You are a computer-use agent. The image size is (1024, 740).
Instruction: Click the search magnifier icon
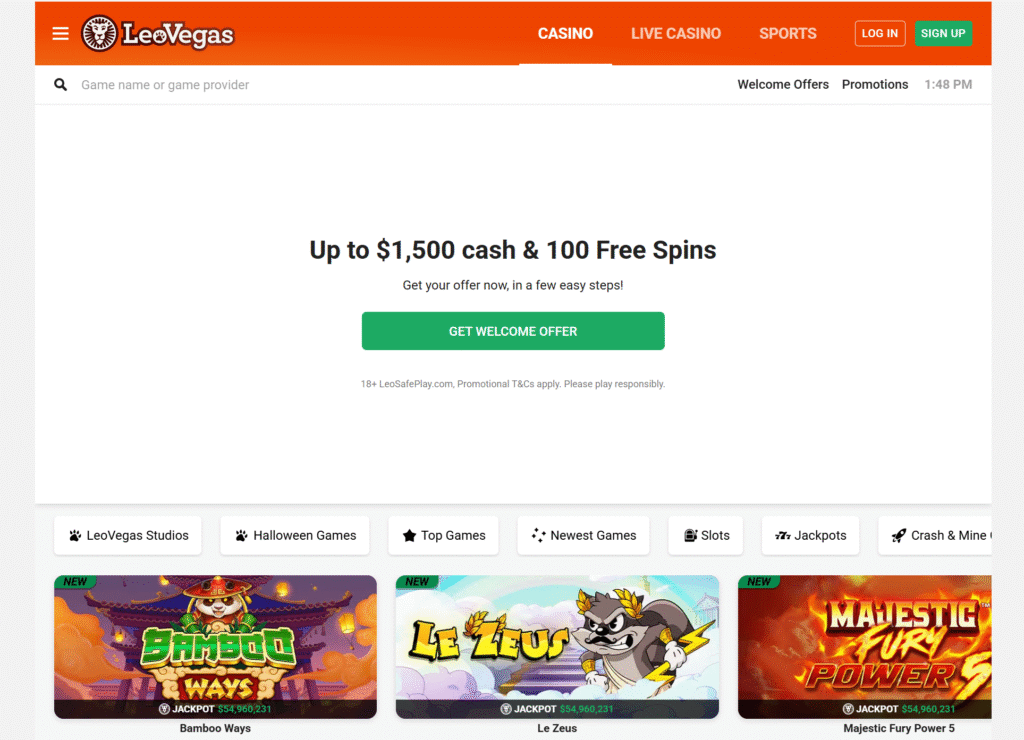[x=60, y=84]
